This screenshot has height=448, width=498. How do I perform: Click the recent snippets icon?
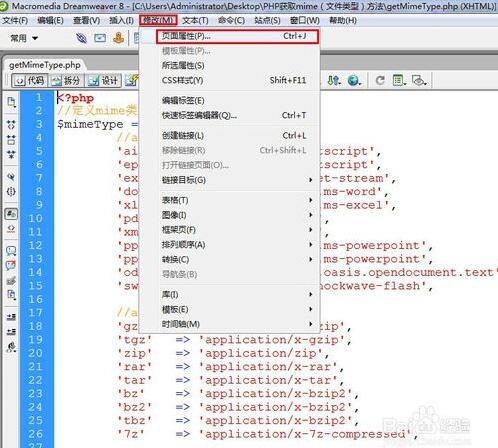pos(11,295)
